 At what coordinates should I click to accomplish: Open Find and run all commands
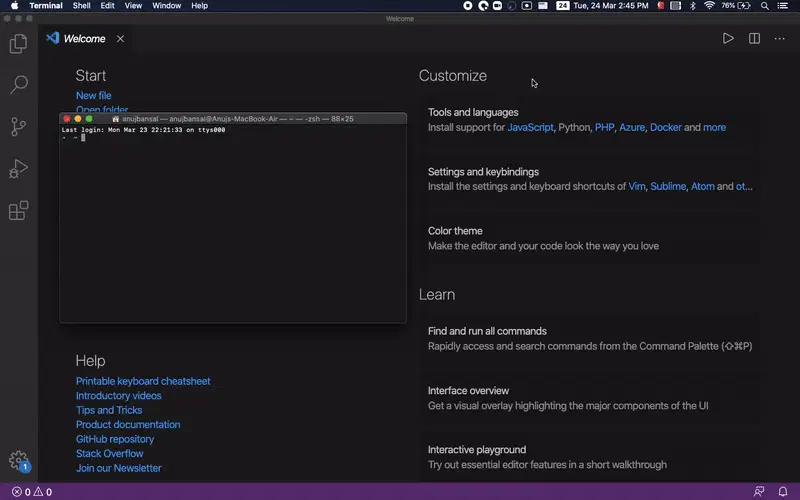[x=590, y=339]
